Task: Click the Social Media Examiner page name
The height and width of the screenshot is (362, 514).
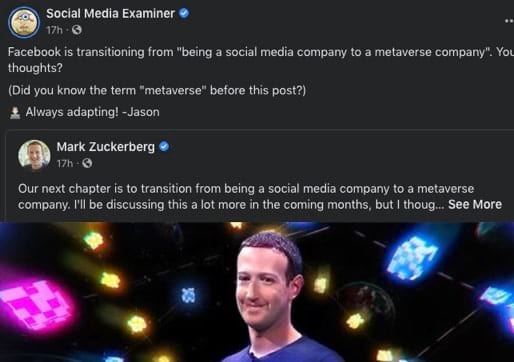Action: 110,14
